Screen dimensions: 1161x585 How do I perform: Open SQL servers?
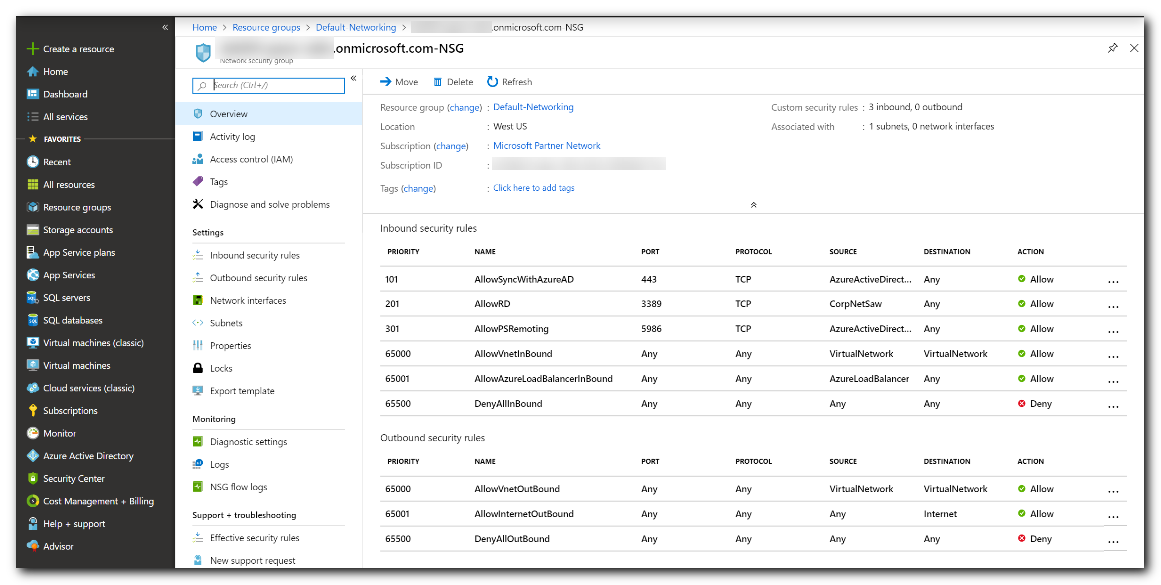tap(67, 298)
